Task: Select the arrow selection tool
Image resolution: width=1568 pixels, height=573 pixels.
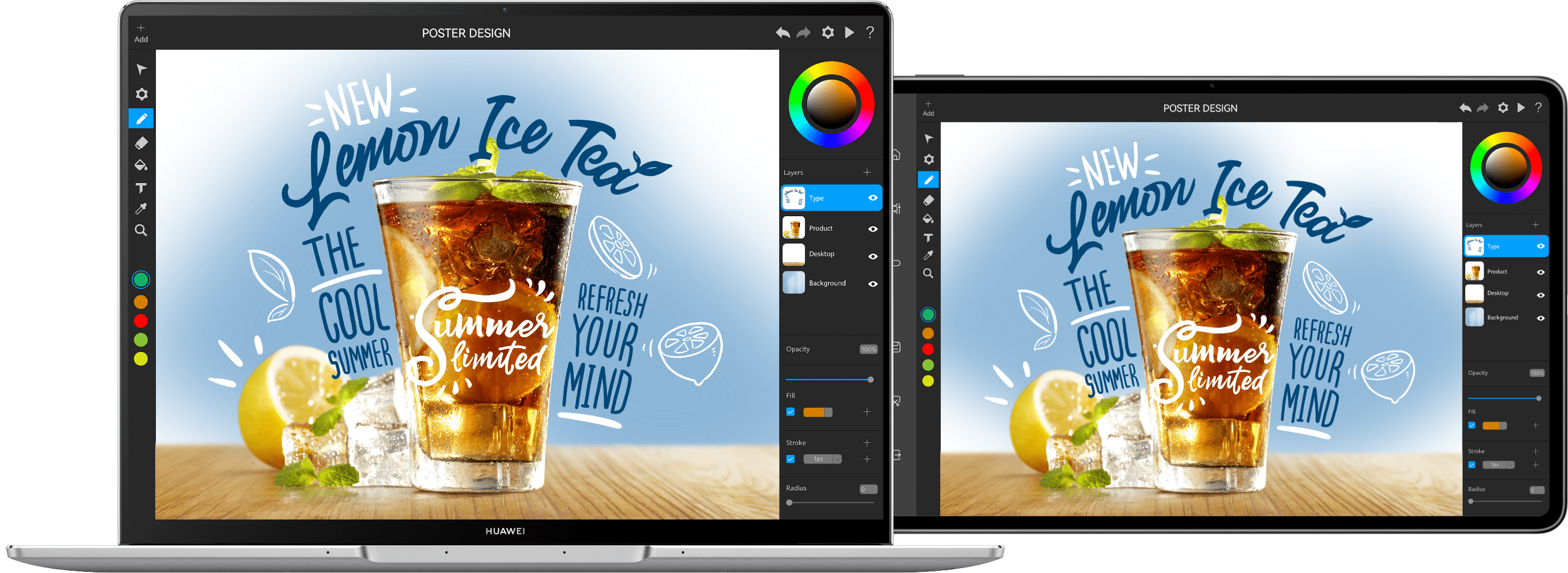Action: [x=141, y=70]
